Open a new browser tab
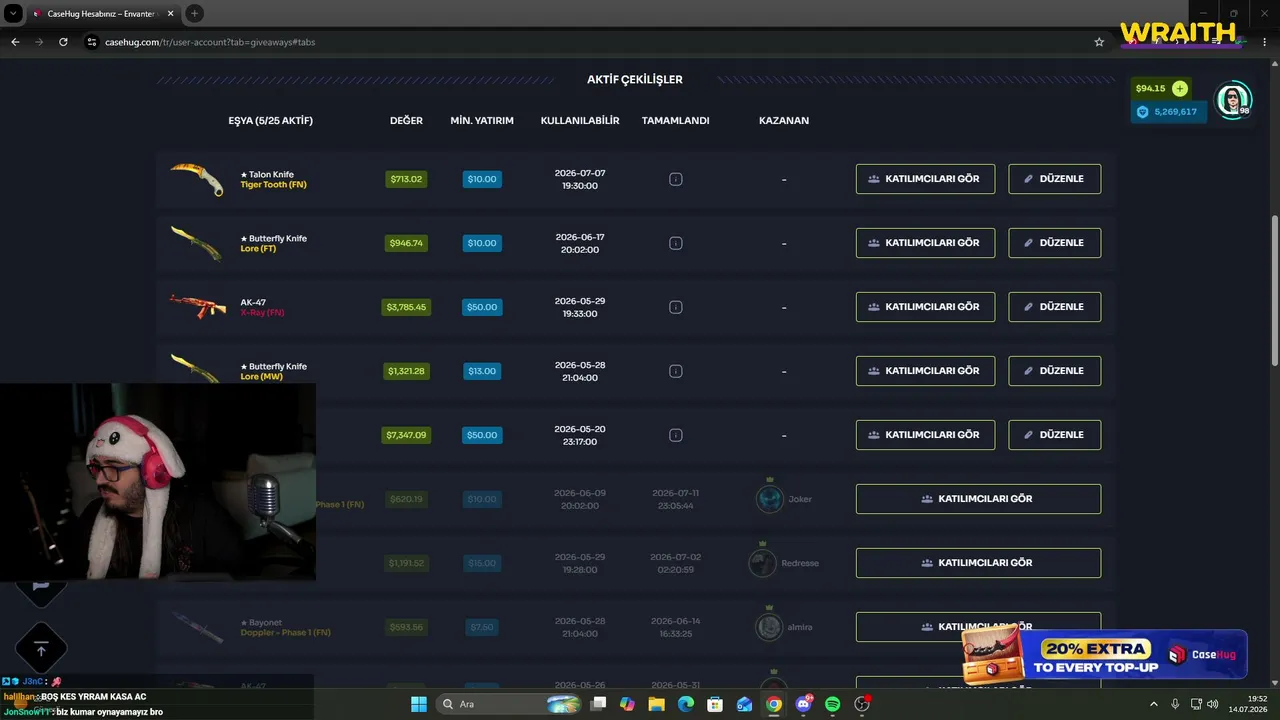Viewport: 1280px width, 720px height. [x=194, y=13]
